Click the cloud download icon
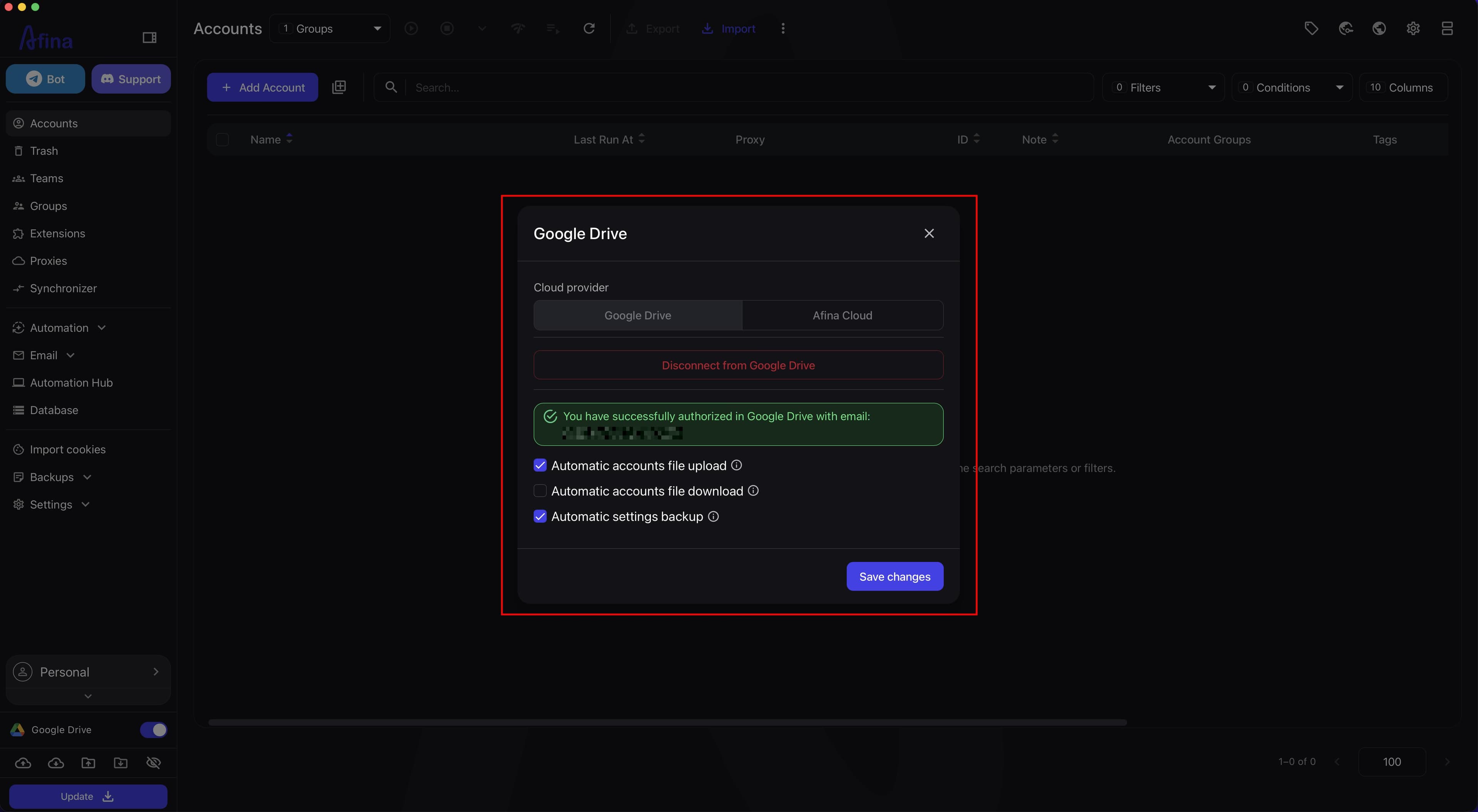Image resolution: width=1478 pixels, height=812 pixels. (56, 763)
